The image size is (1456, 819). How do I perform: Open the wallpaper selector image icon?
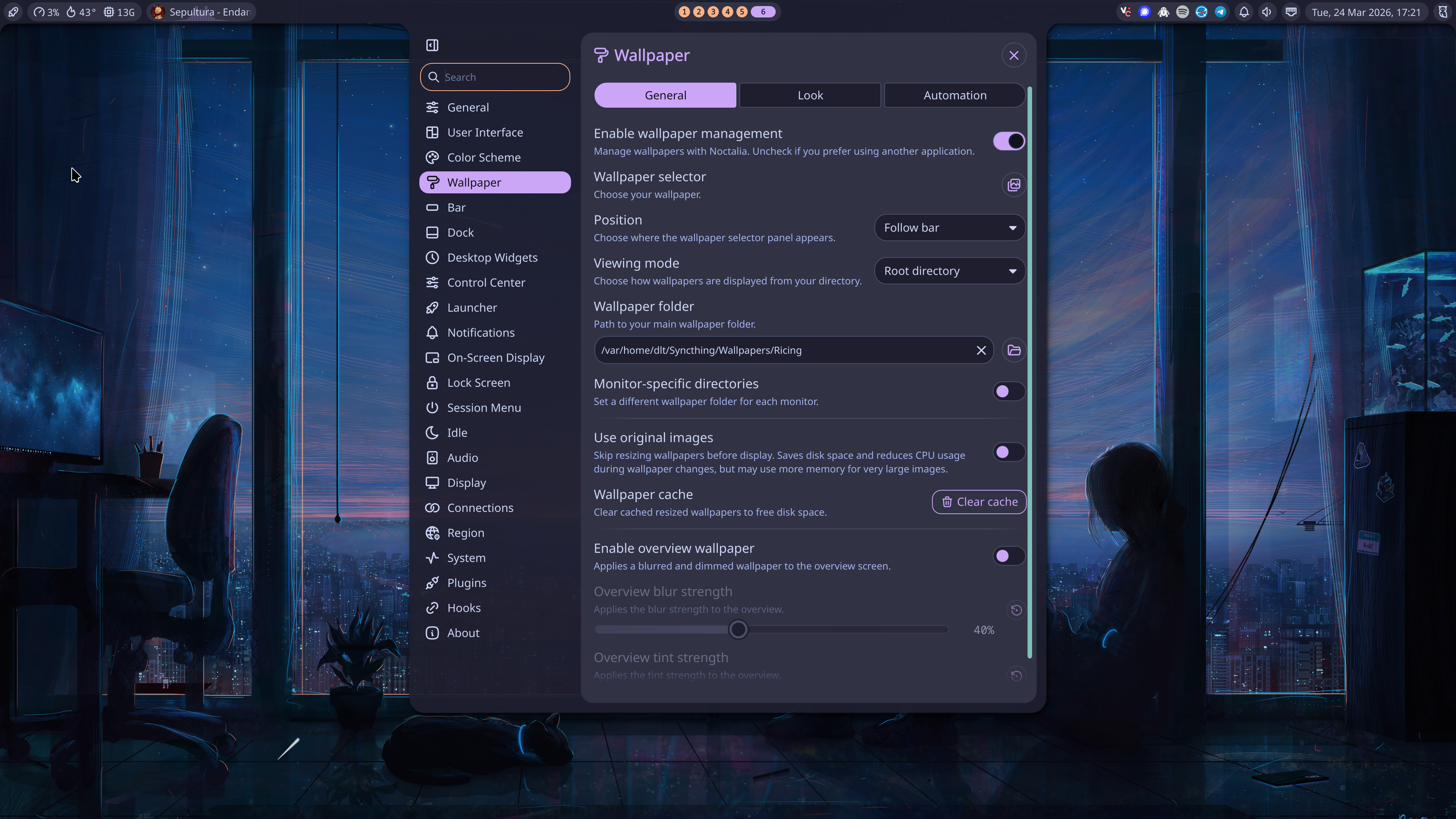tap(1014, 185)
